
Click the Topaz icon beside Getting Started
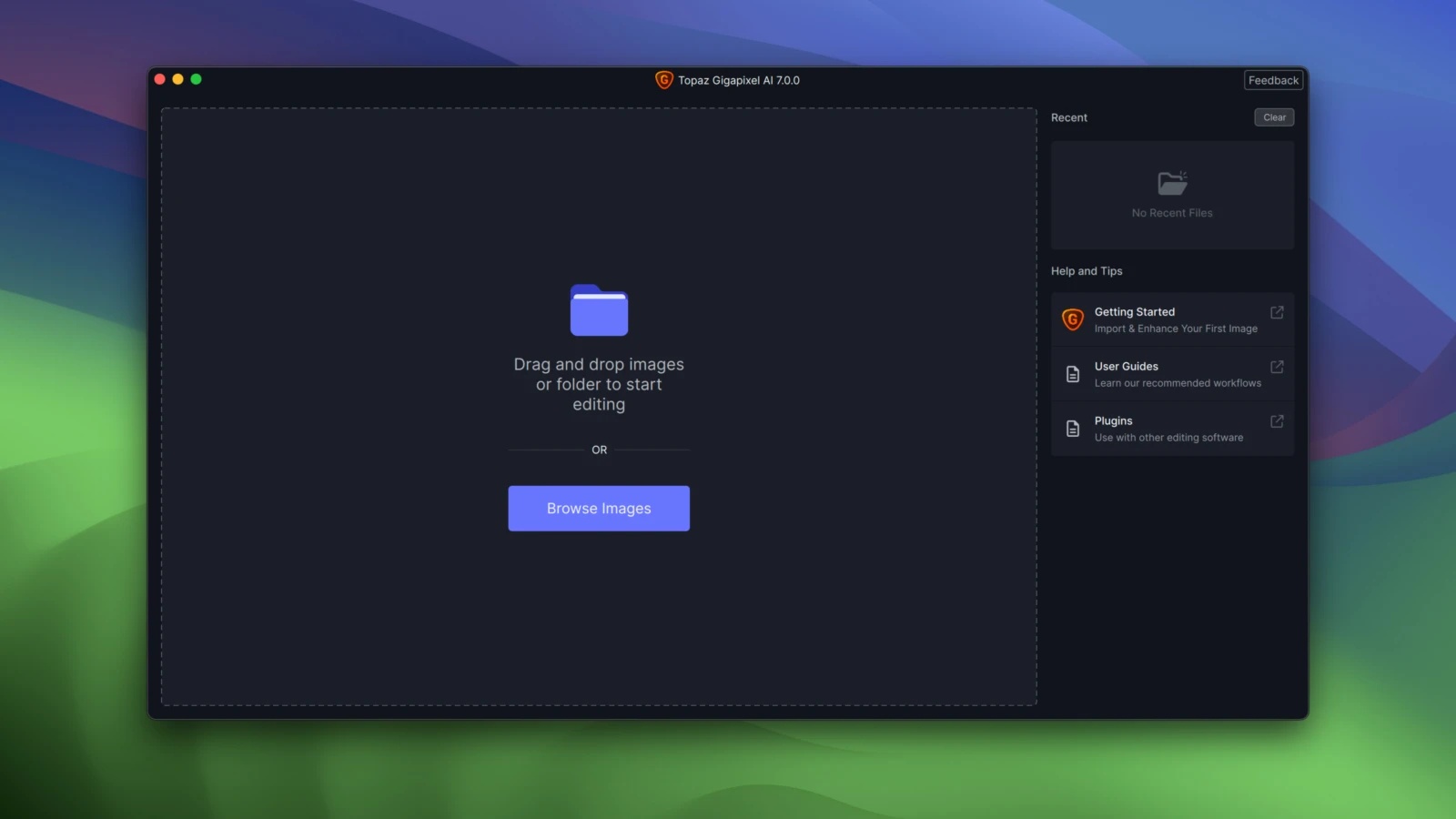point(1073,319)
